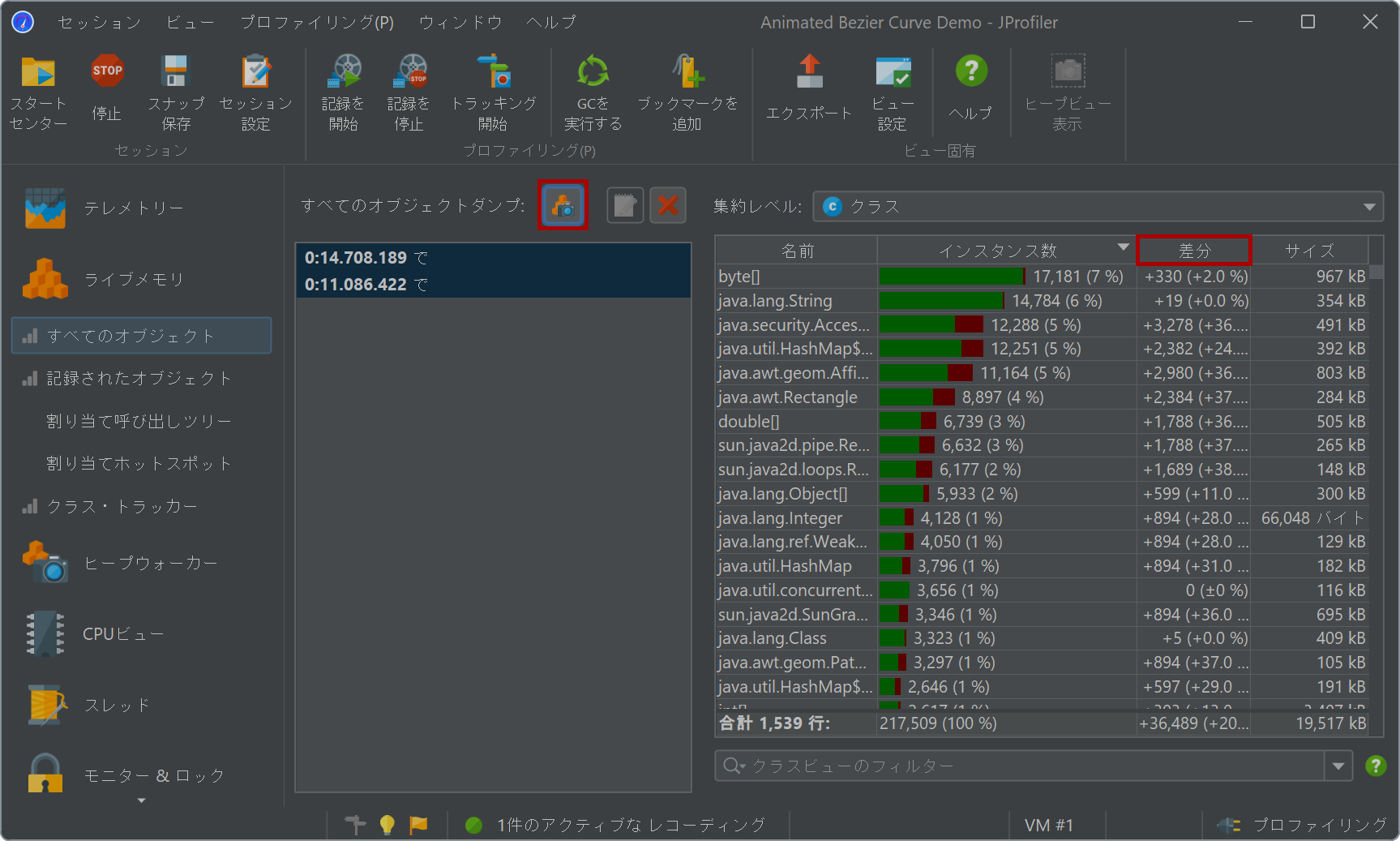Sort by the 差分 column header
This screenshot has height=841, width=1400.
(x=1194, y=251)
